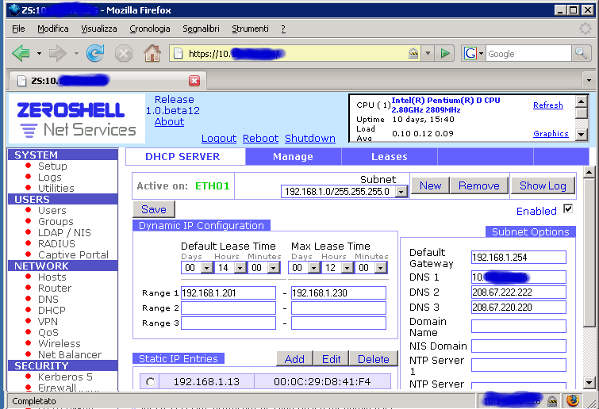Open the Subnet selection dropdown

tap(401, 191)
